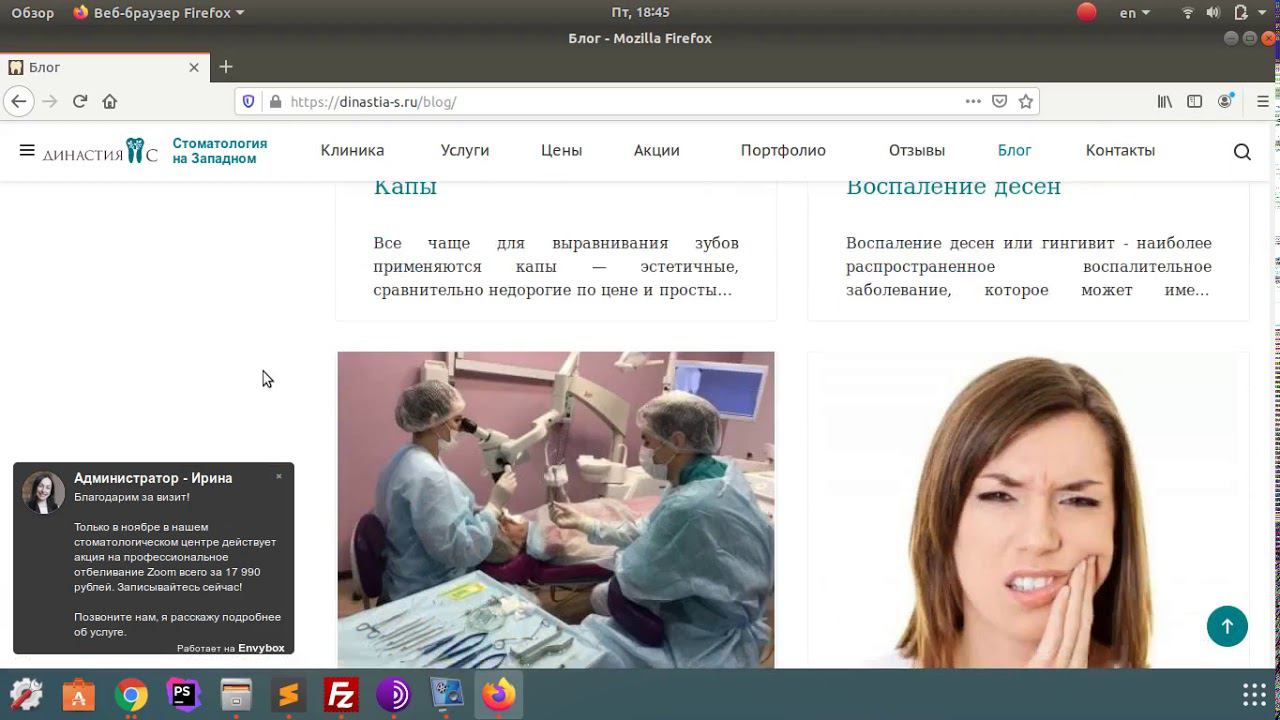Open the tracking protection shield
1280x720 pixels.
[249, 101]
